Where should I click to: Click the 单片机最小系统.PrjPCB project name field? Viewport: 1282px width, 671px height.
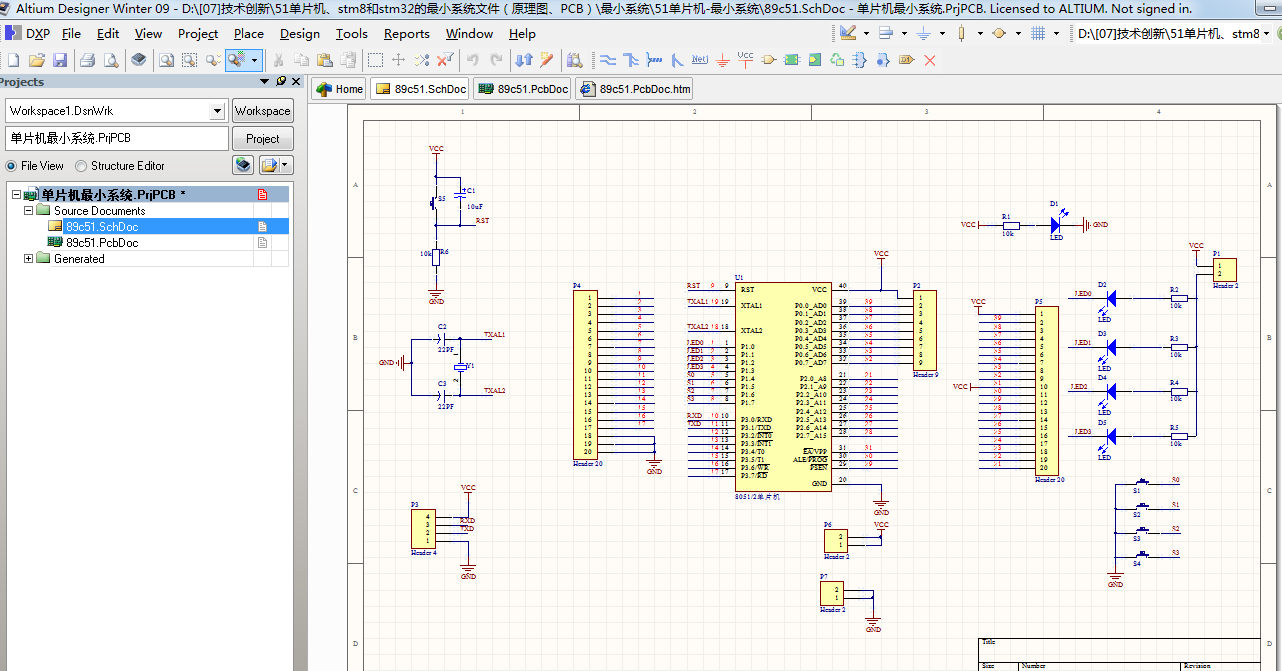(x=117, y=138)
